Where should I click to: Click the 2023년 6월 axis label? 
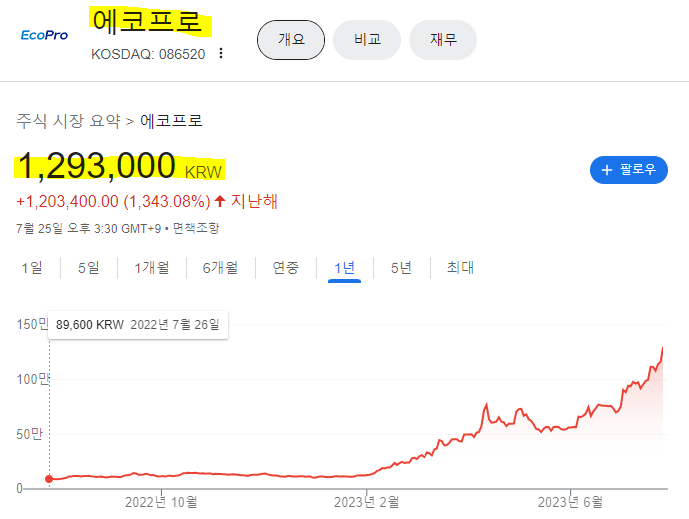570,502
